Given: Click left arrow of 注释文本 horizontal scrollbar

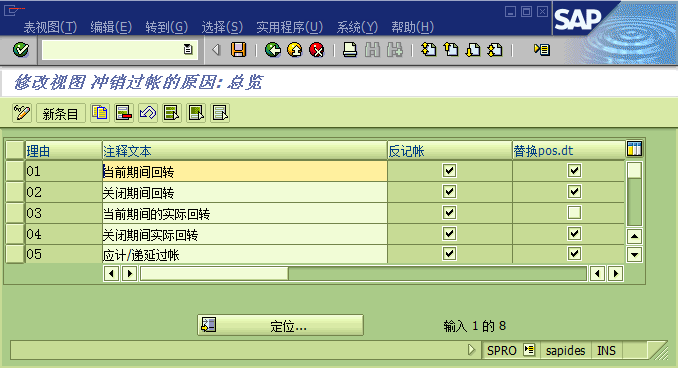Looking at the screenshot, I should [112, 273].
